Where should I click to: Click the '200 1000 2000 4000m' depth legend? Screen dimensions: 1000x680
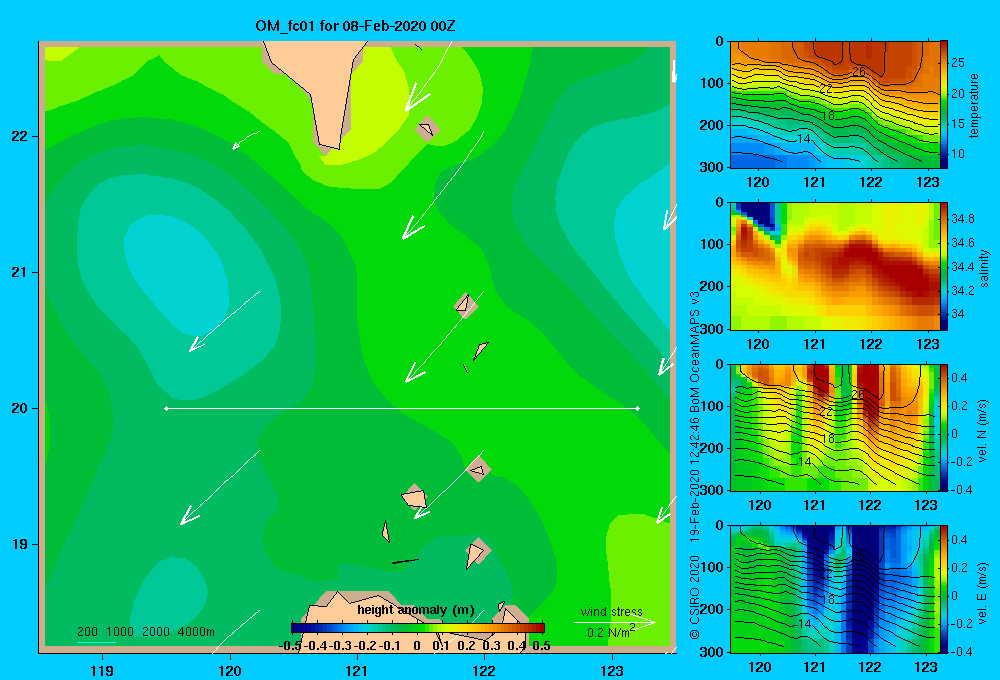point(145,632)
